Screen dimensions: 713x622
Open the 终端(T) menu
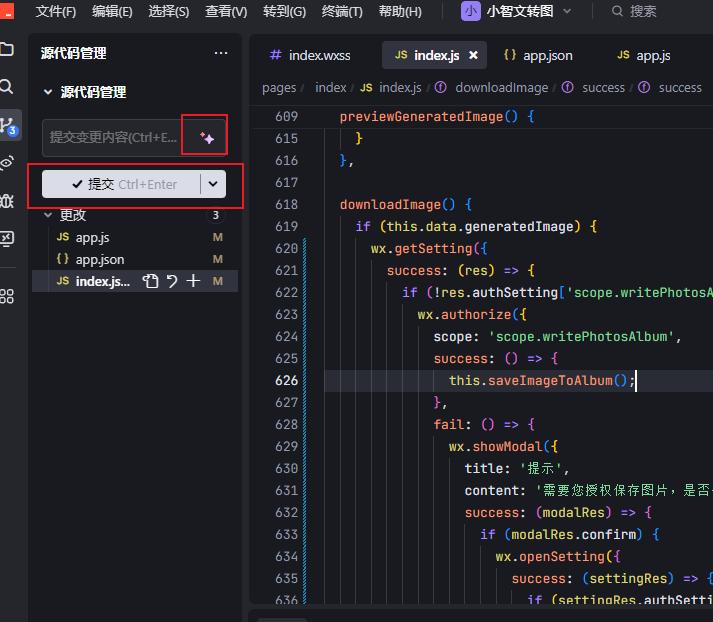pyautogui.click(x=343, y=11)
